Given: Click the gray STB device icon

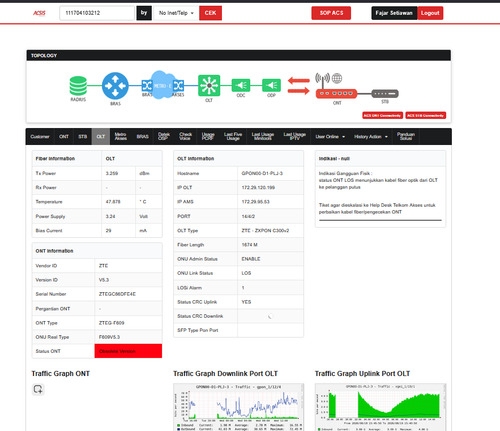Looking at the screenshot, I should pyautogui.click(x=385, y=94).
